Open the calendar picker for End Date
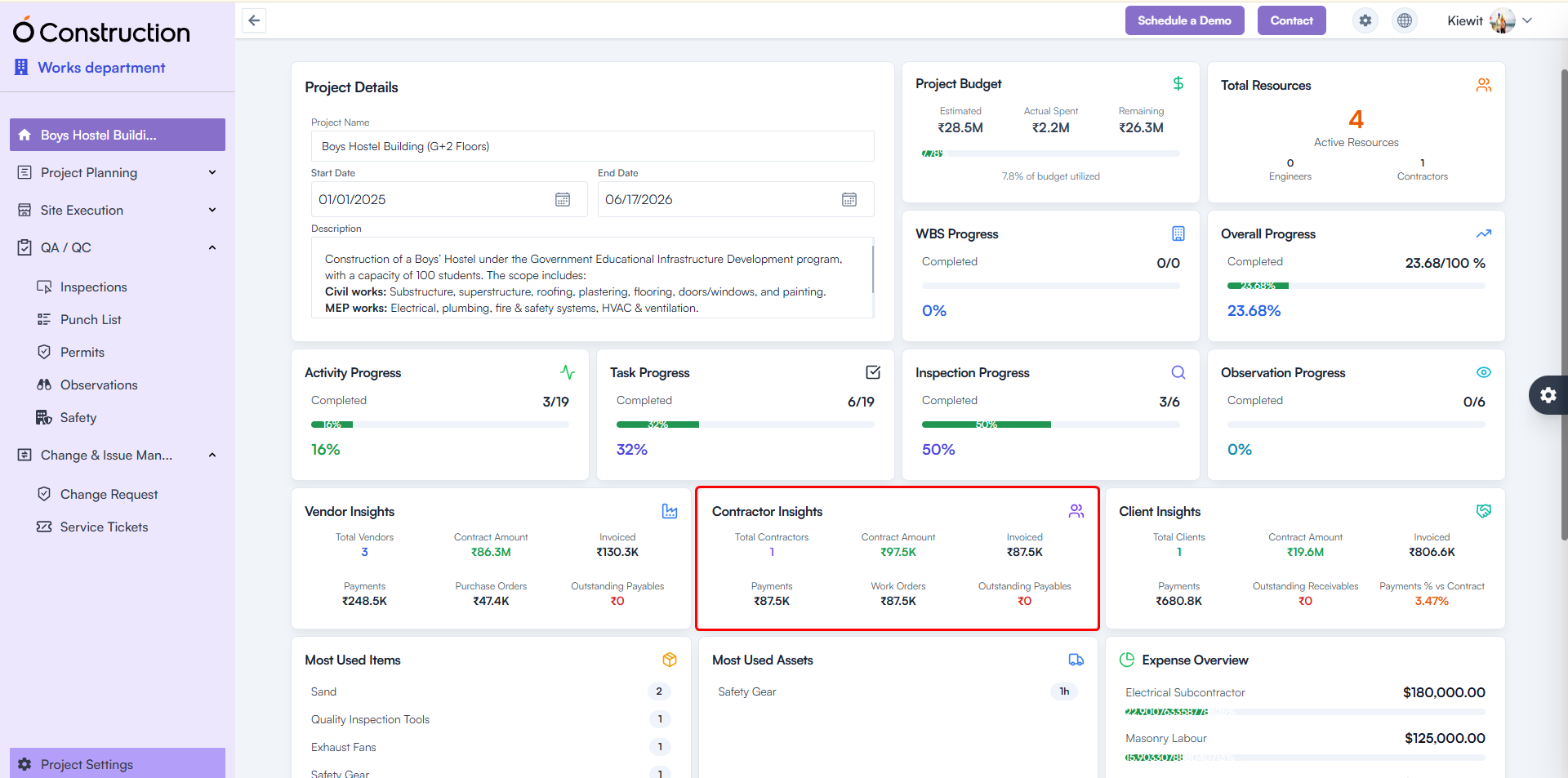This screenshot has height=778, width=1568. tap(850, 199)
